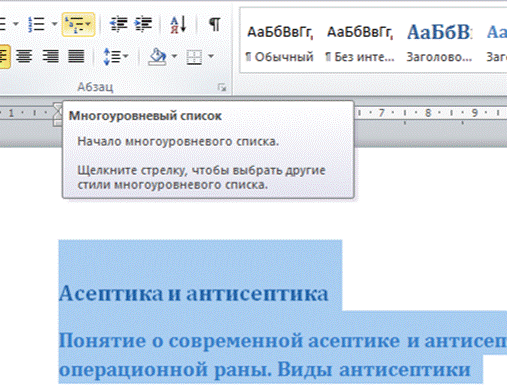Apply shading paint bucket fill
Image resolution: width=507 pixels, height=388 pixels.
[x=157, y=56]
